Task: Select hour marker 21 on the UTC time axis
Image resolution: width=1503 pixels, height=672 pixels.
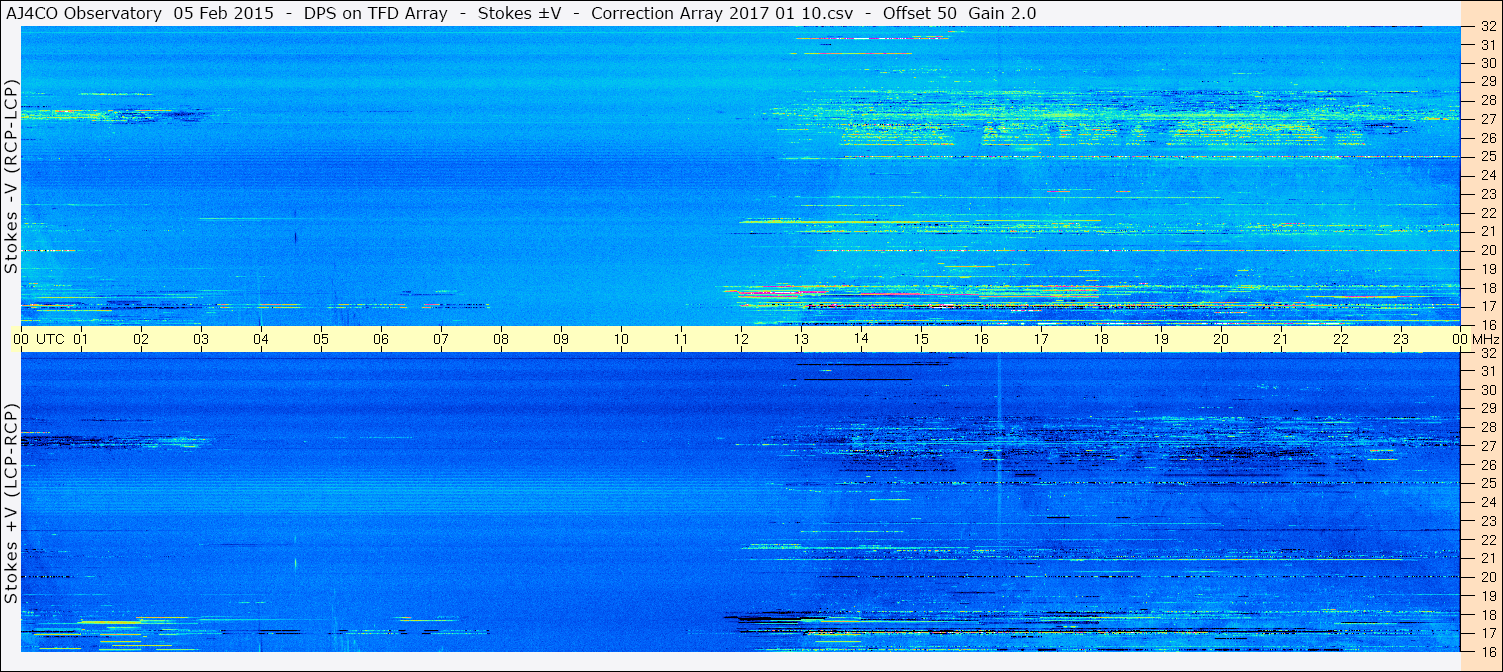Action: click(1281, 339)
